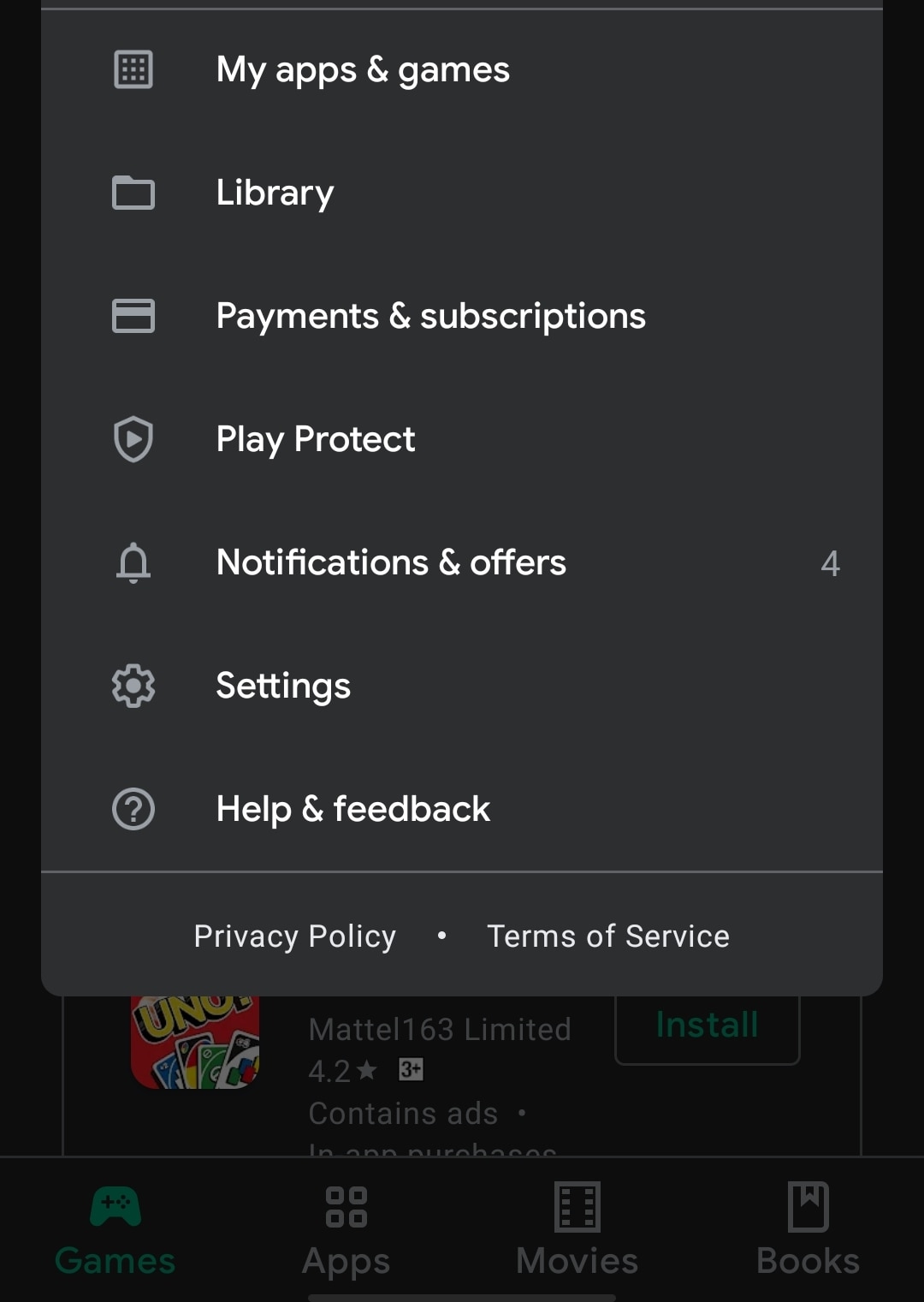Tap the Library folder icon
This screenshot has height=1302, width=924.
(133, 193)
